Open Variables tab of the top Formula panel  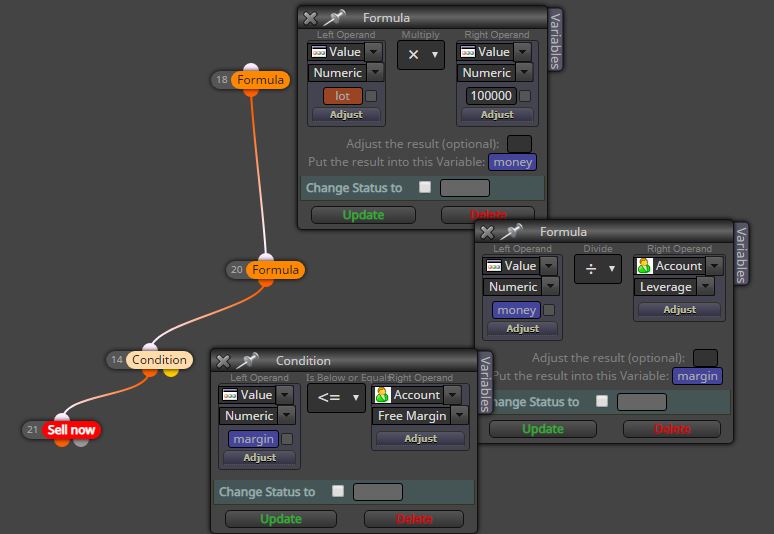555,40
